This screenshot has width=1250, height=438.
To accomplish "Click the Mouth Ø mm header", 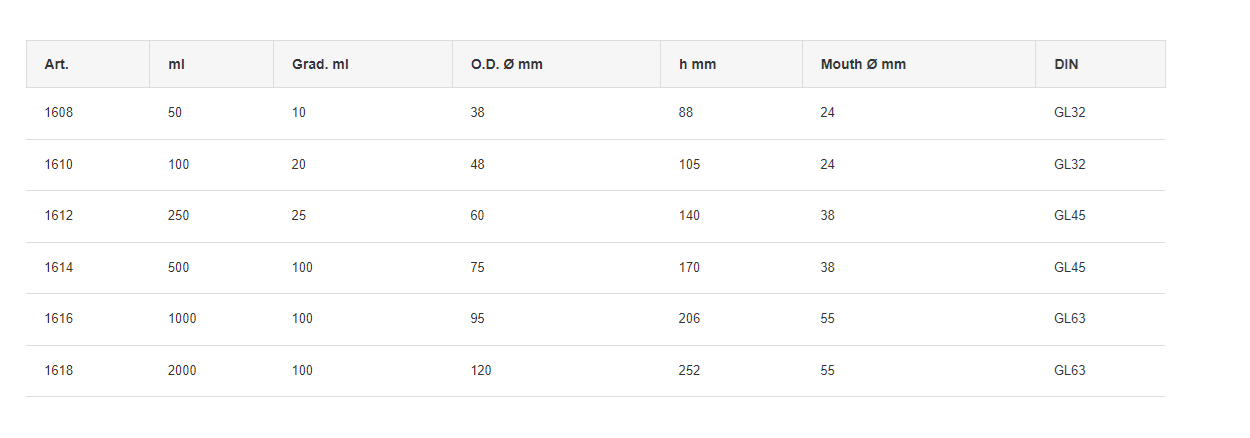I will point(863,64).
